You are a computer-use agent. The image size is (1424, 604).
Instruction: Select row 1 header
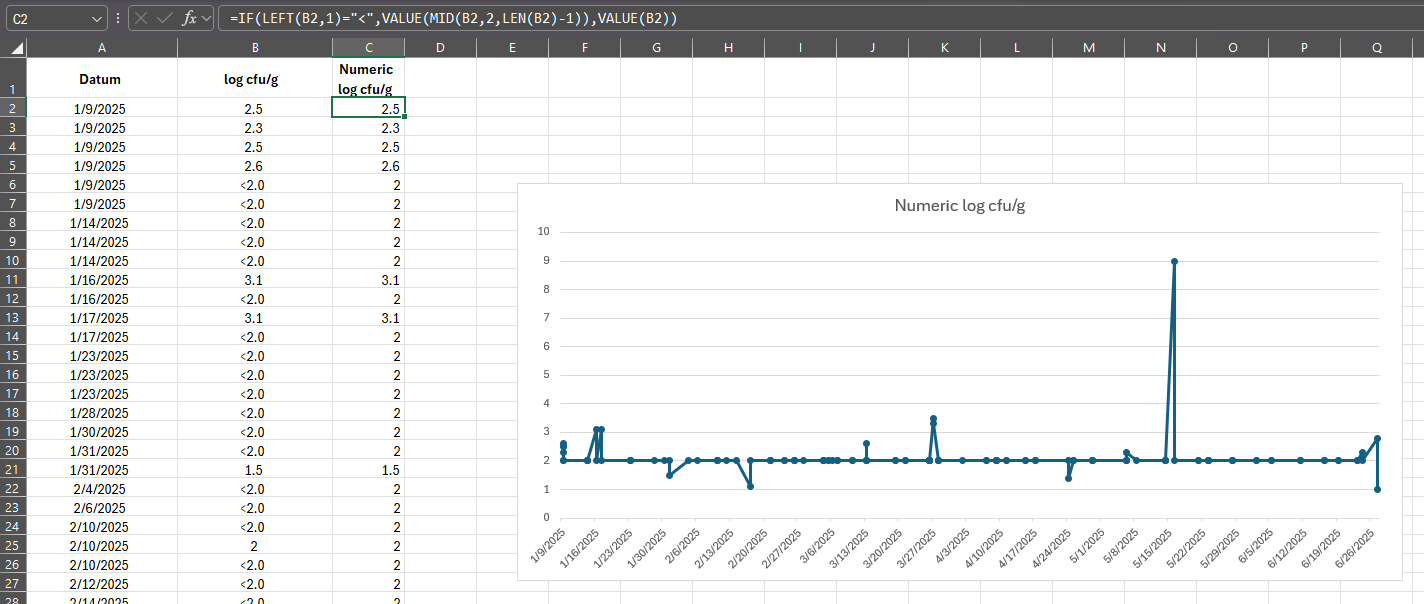coord(13,78)
